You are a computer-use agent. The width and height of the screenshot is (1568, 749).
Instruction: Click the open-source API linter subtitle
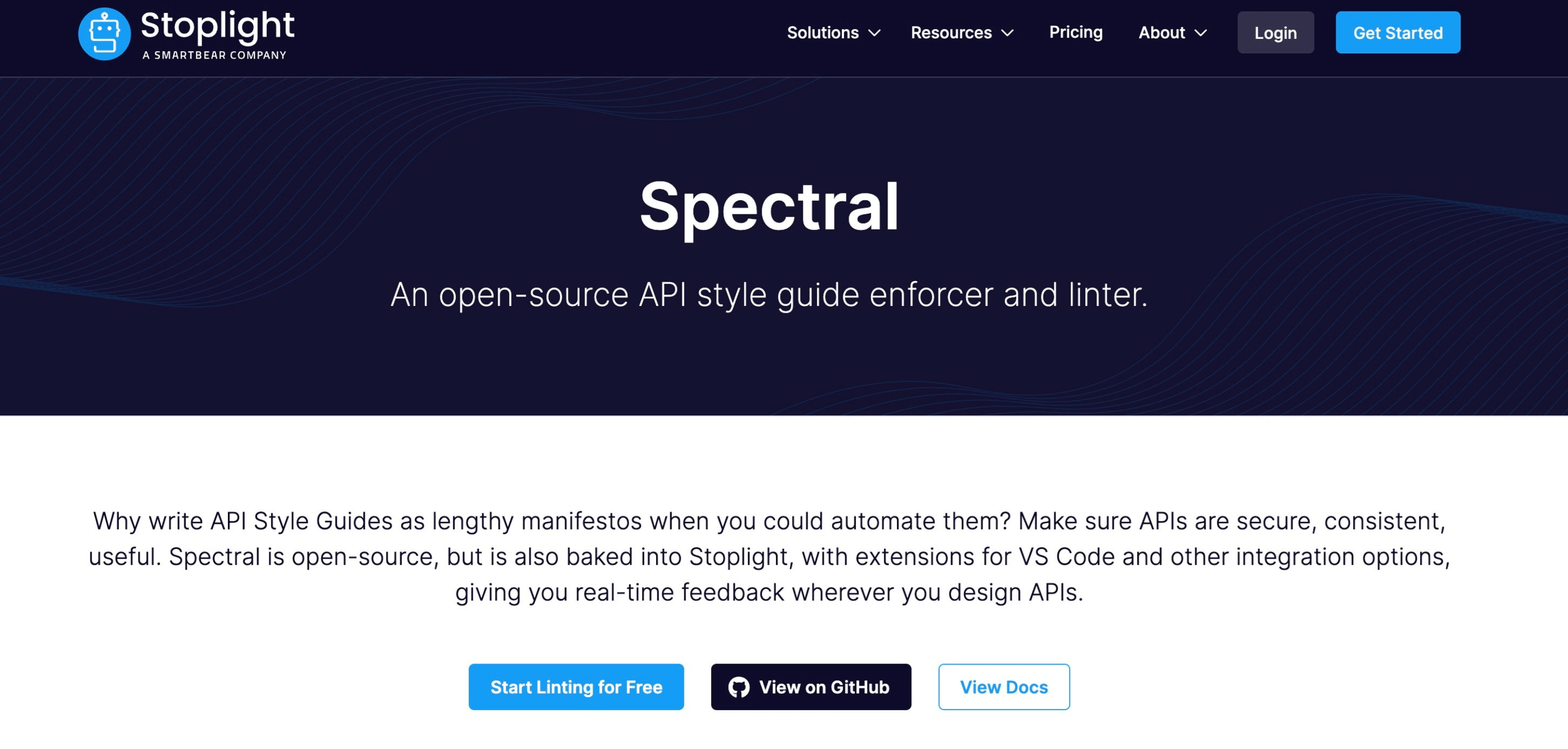pos(769,295)
